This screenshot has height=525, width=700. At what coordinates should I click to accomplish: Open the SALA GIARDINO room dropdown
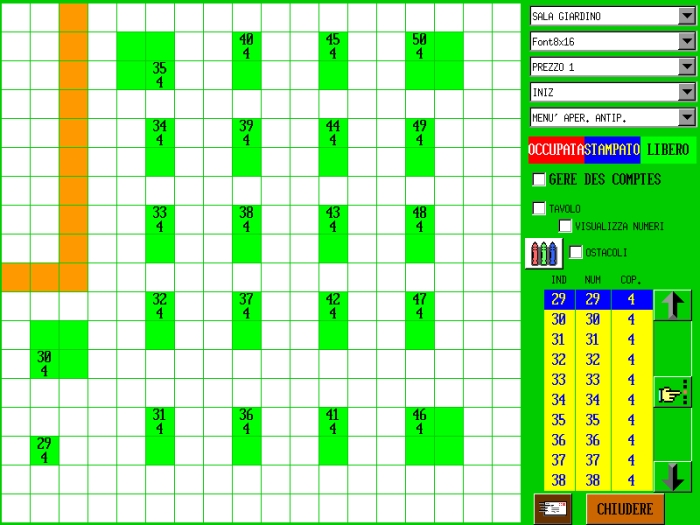click(x=612, y=16)
